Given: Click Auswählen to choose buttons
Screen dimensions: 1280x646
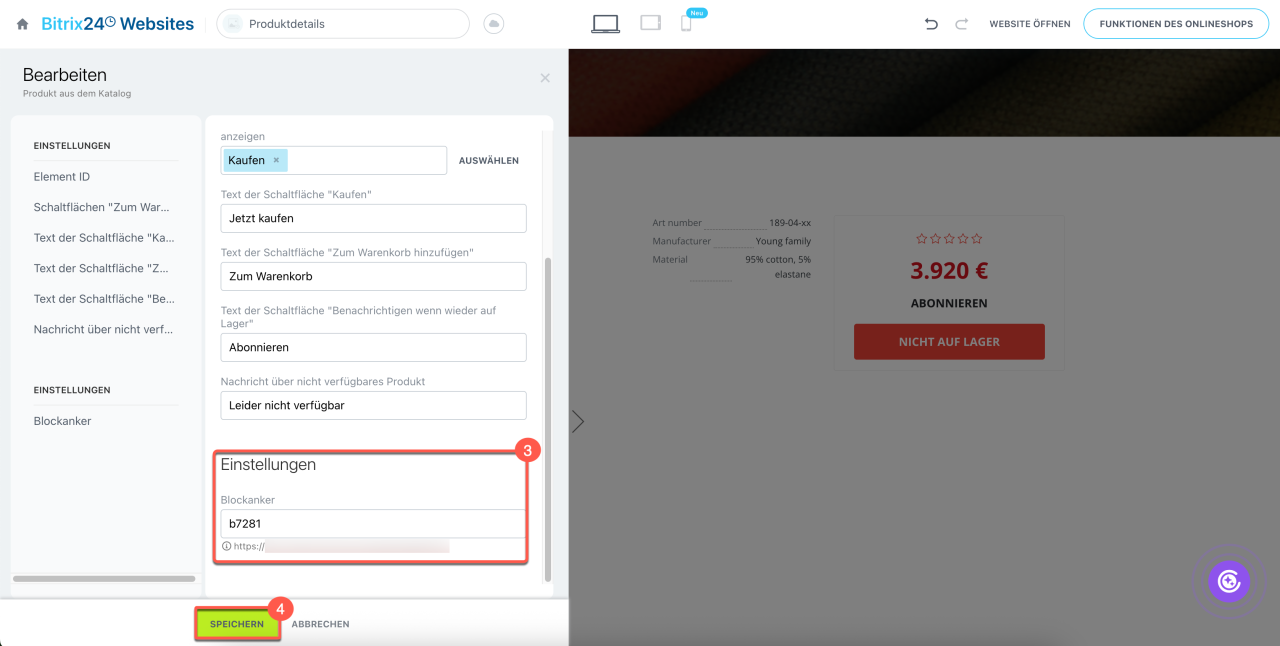Looking at the screenshot, I should (x=489, y=160).
